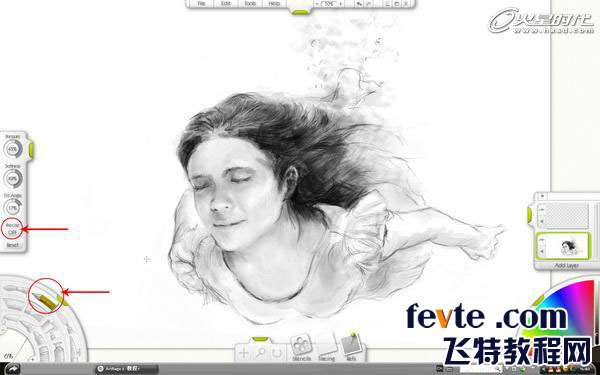Collapse the layers panel green tab
This screenshot has width=600, height=375.
530,214
